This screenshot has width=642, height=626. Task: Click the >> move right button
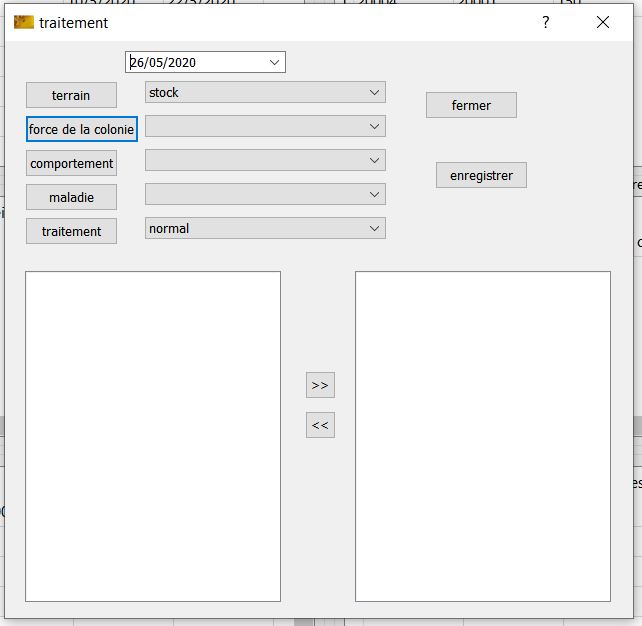320,385
